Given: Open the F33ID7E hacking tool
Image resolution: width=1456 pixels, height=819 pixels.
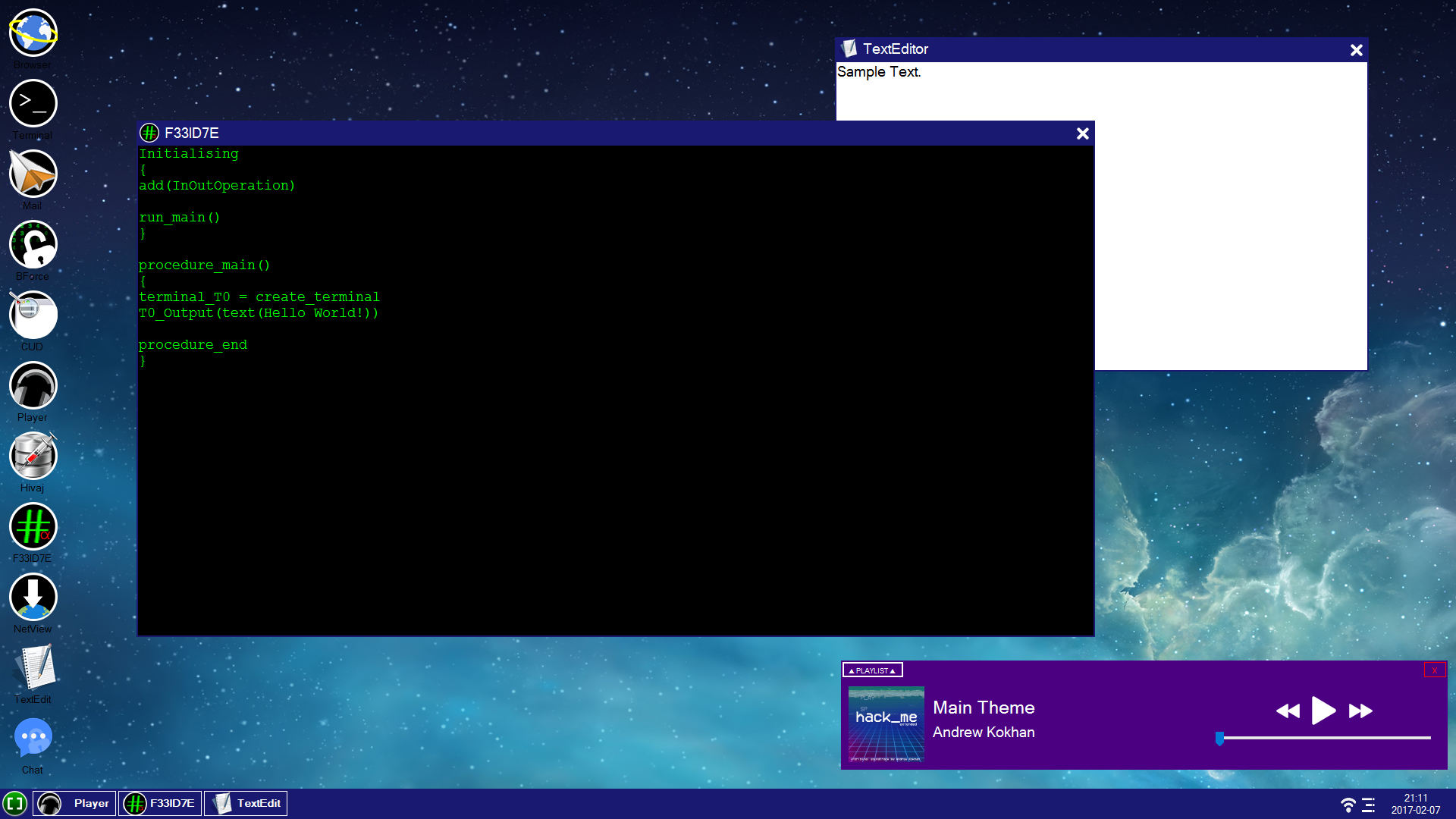Looking at the screenshot, I should pos(33,526).
